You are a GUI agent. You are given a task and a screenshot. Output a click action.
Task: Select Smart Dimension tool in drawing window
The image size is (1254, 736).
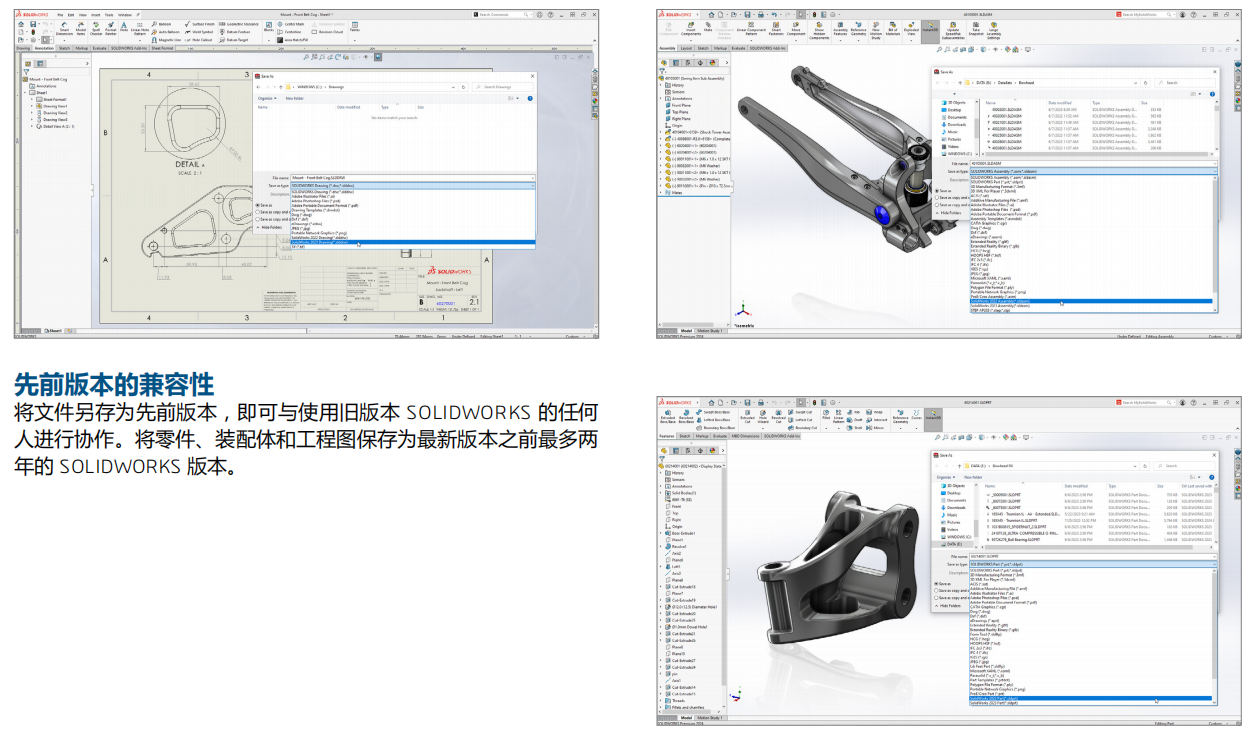click(x=64, y=29)
